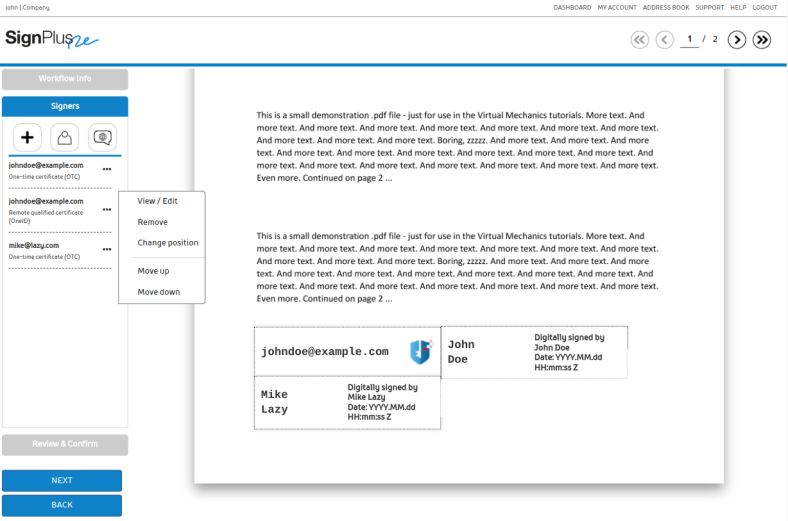788x521 pixels.
Task: Choose Move down in the signer menu
Action: [158, 292]
